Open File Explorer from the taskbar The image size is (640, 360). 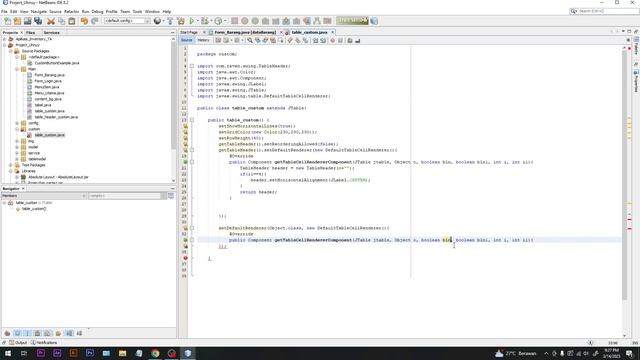click(x=122, y=353)
